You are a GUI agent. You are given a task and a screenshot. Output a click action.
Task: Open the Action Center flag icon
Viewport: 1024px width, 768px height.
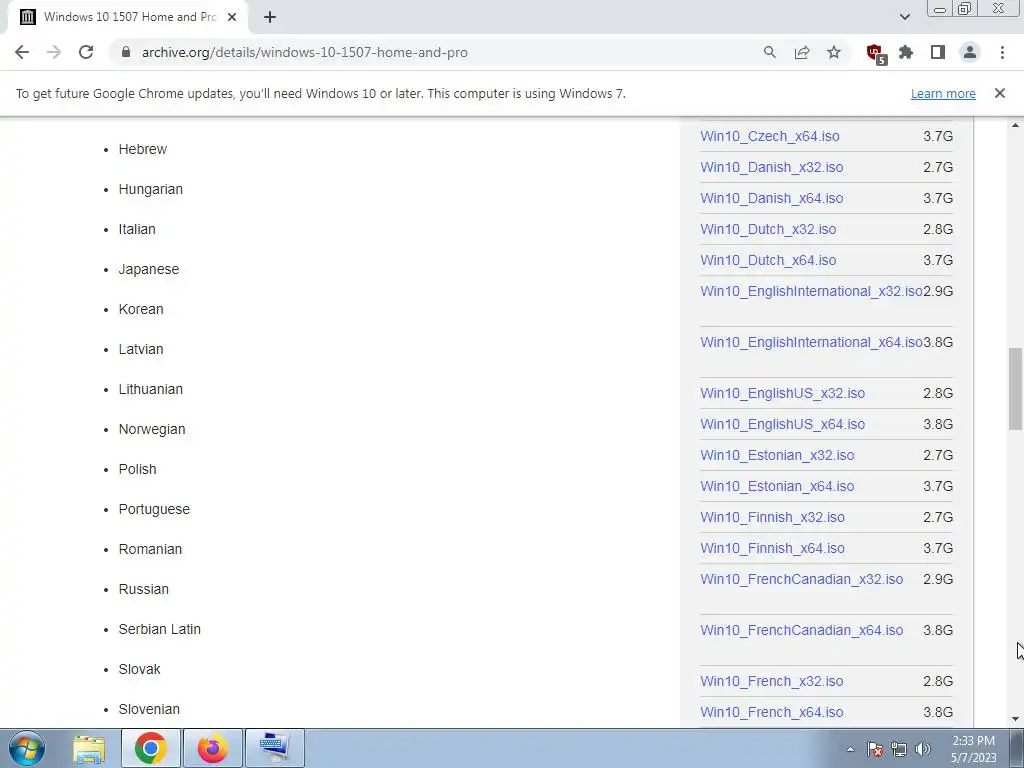[875, 750]
